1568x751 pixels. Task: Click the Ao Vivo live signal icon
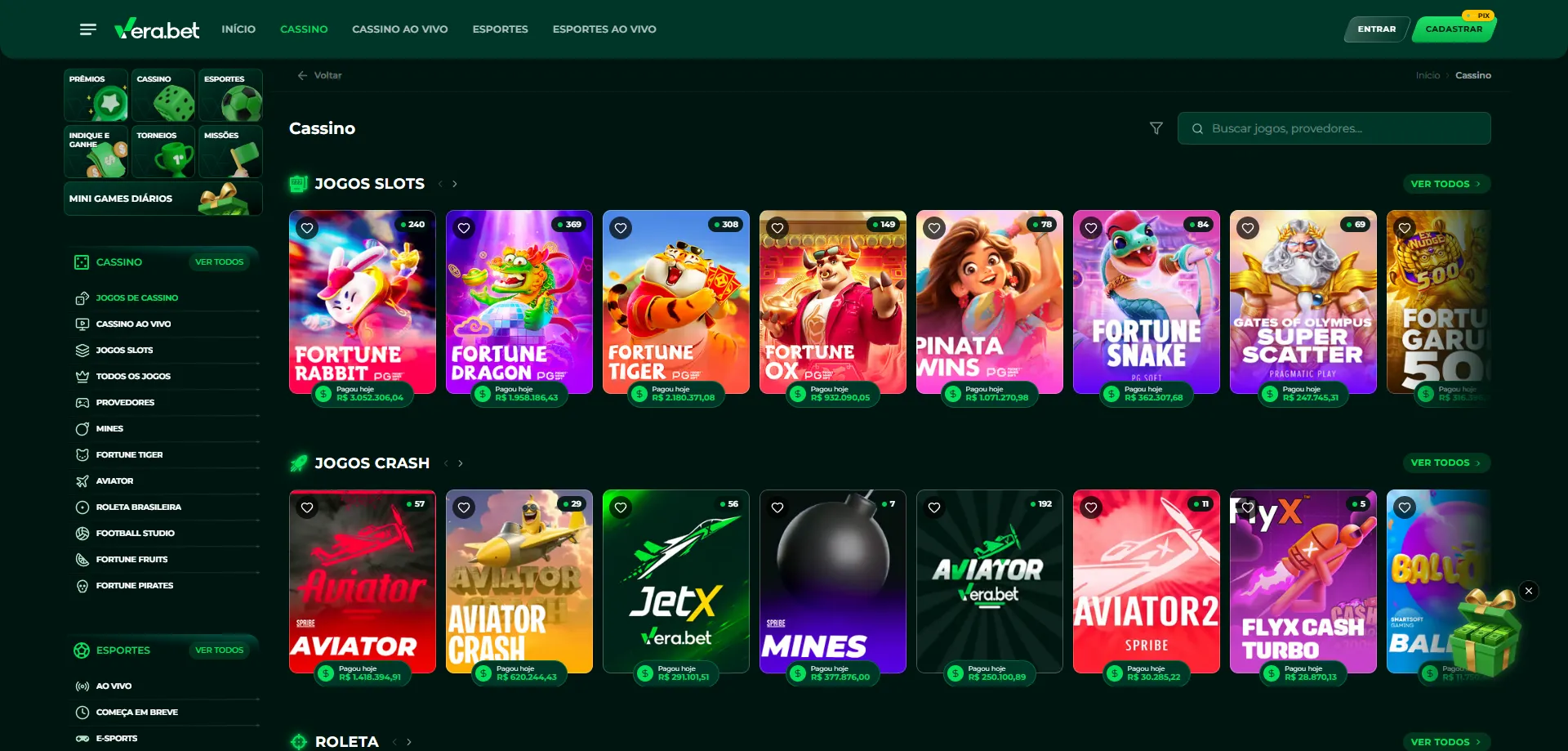pyautogui.click(x=82, y=686)
